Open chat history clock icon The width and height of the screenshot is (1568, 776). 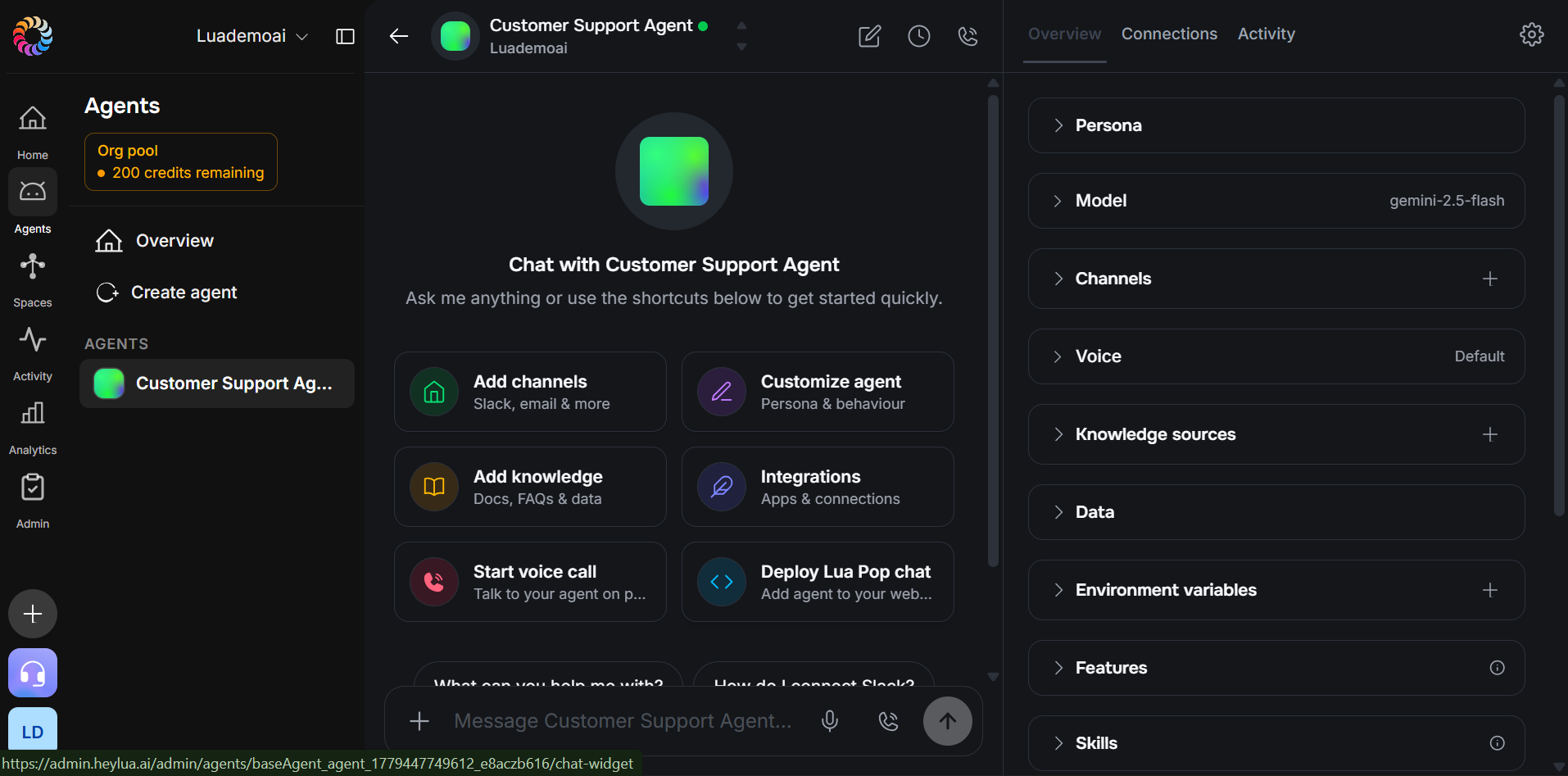[x=919, y=36]
